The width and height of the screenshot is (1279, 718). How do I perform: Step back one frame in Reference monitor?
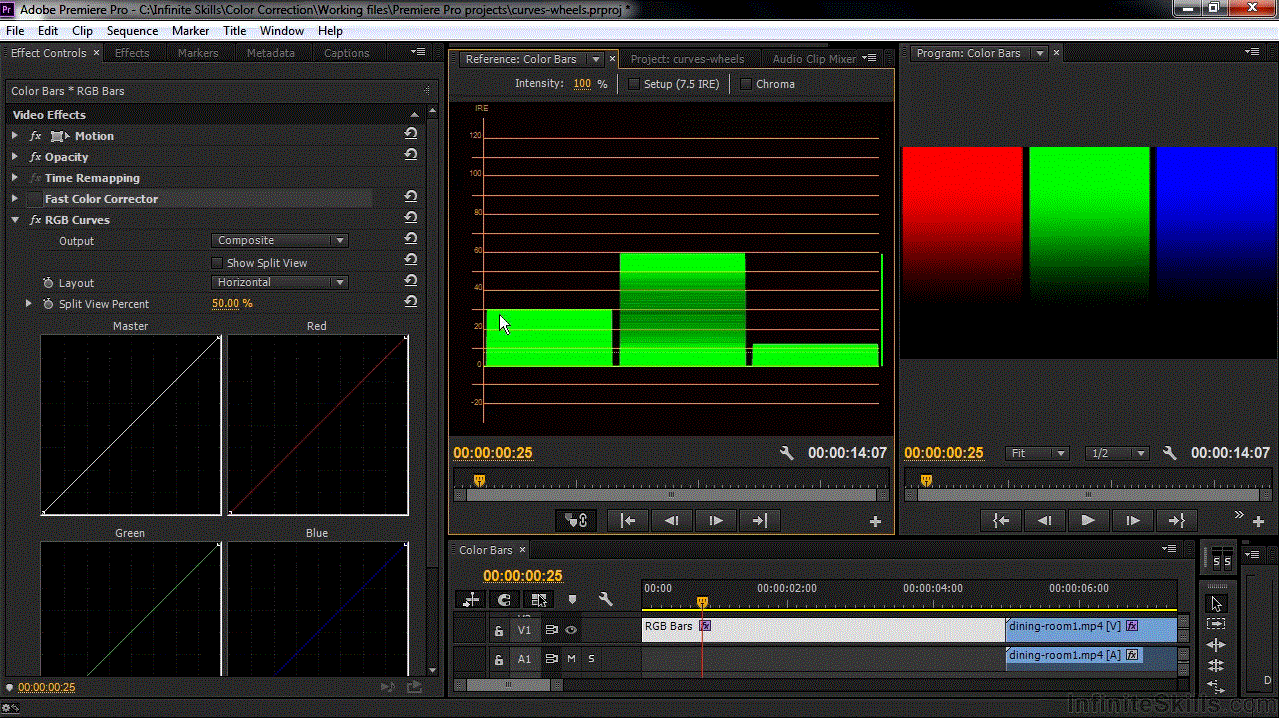672,520
